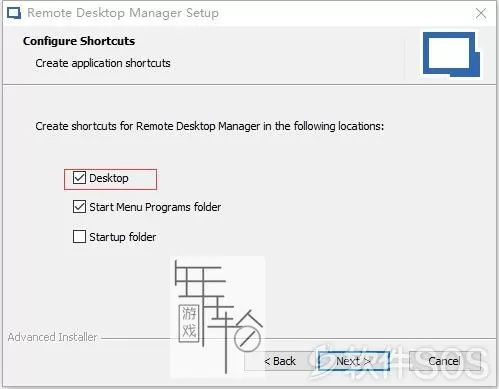Viewport: 499px width, 389px height.
Task: Click the Desktop option label text
Action: (x=109, y=178)
